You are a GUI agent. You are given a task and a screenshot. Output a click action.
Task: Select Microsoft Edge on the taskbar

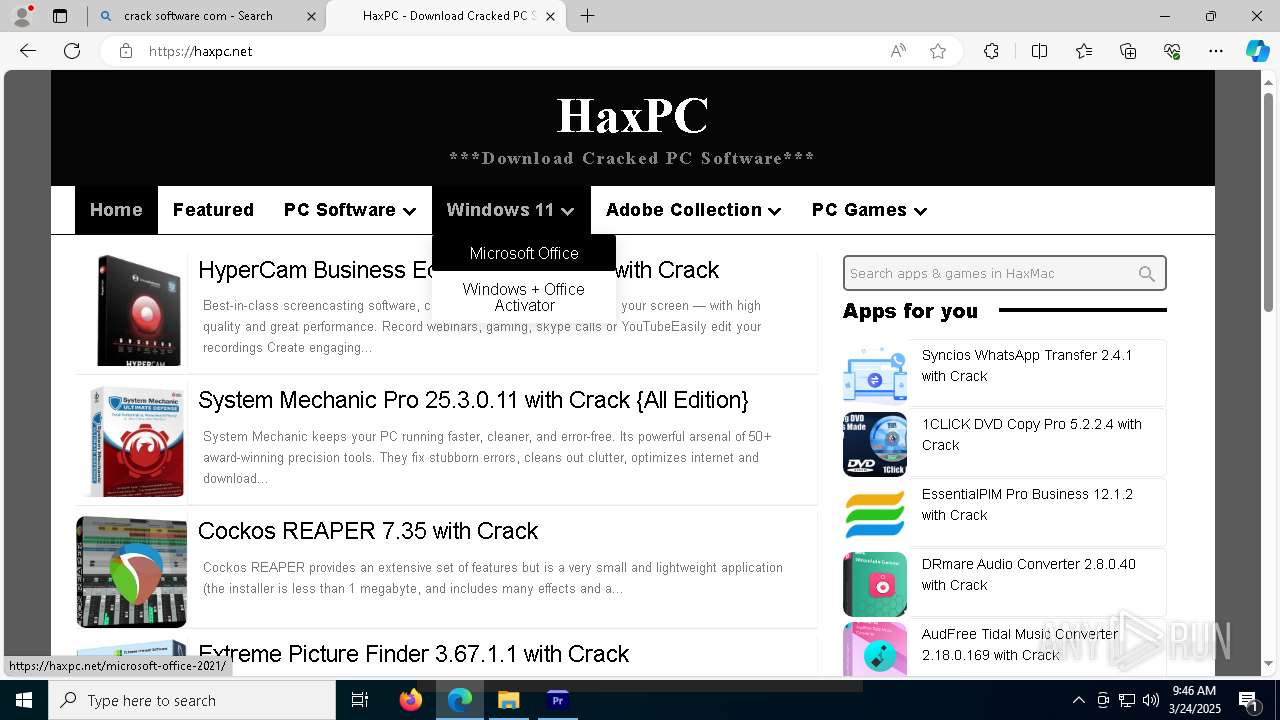click(460, 700)
